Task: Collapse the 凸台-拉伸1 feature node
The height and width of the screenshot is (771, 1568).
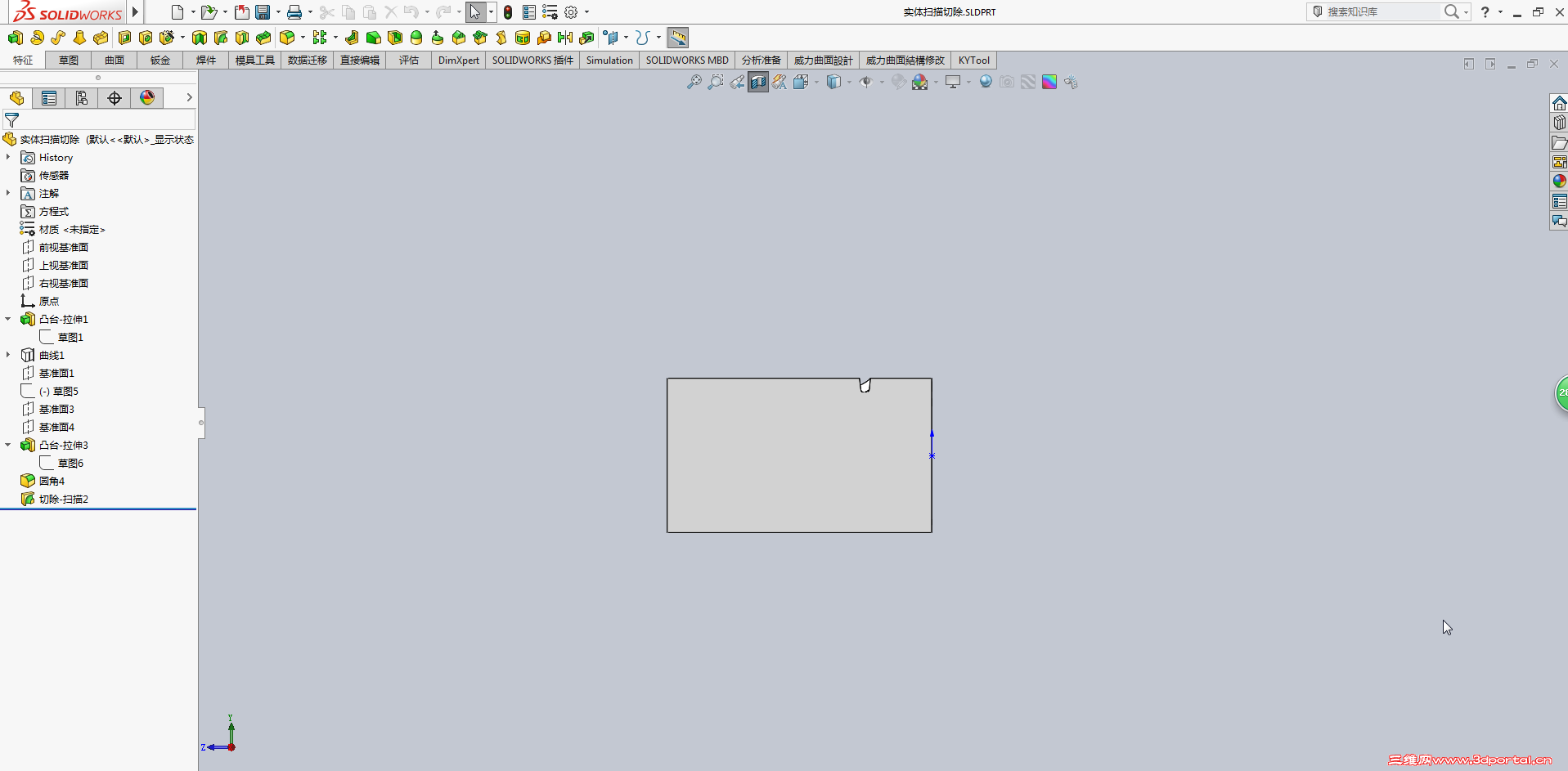Action: 8,319
